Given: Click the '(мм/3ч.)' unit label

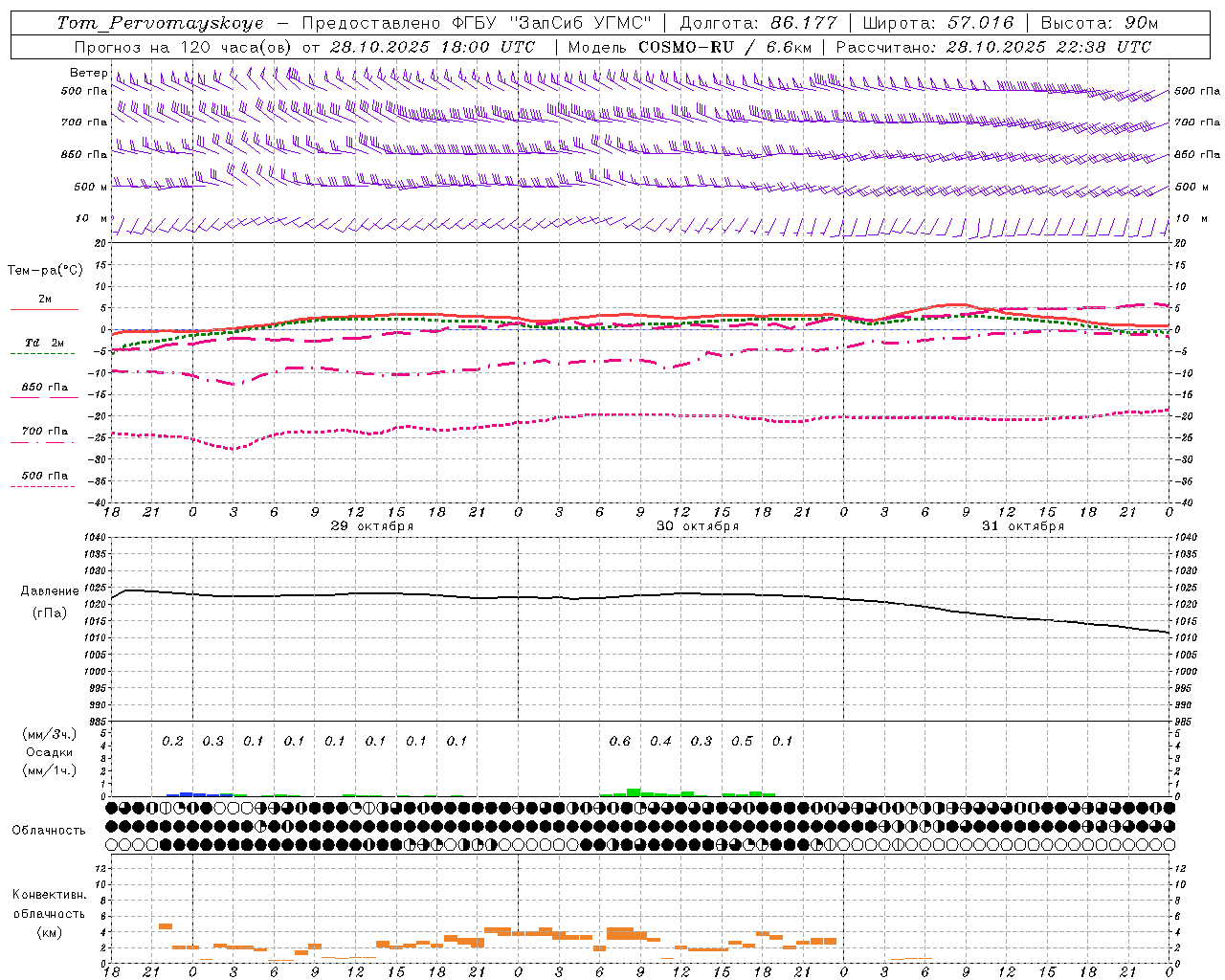Looking at the screenshot, I should [50, 734].
